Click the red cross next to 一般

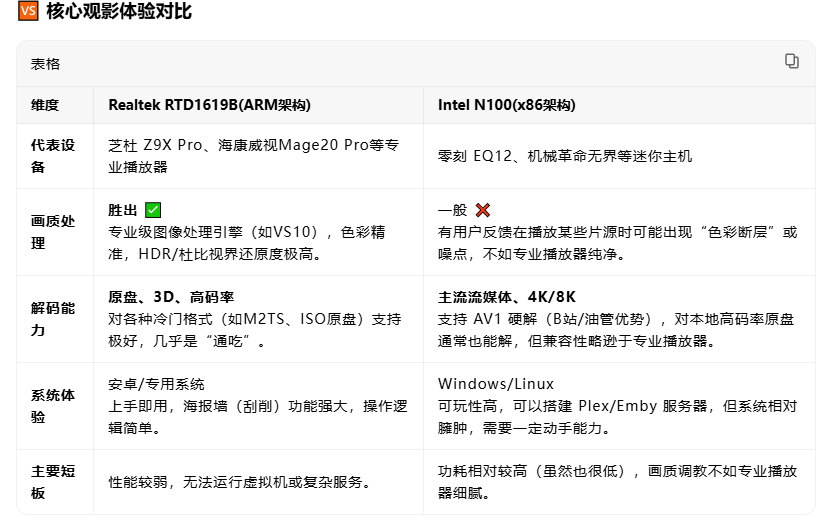(483, 210)
